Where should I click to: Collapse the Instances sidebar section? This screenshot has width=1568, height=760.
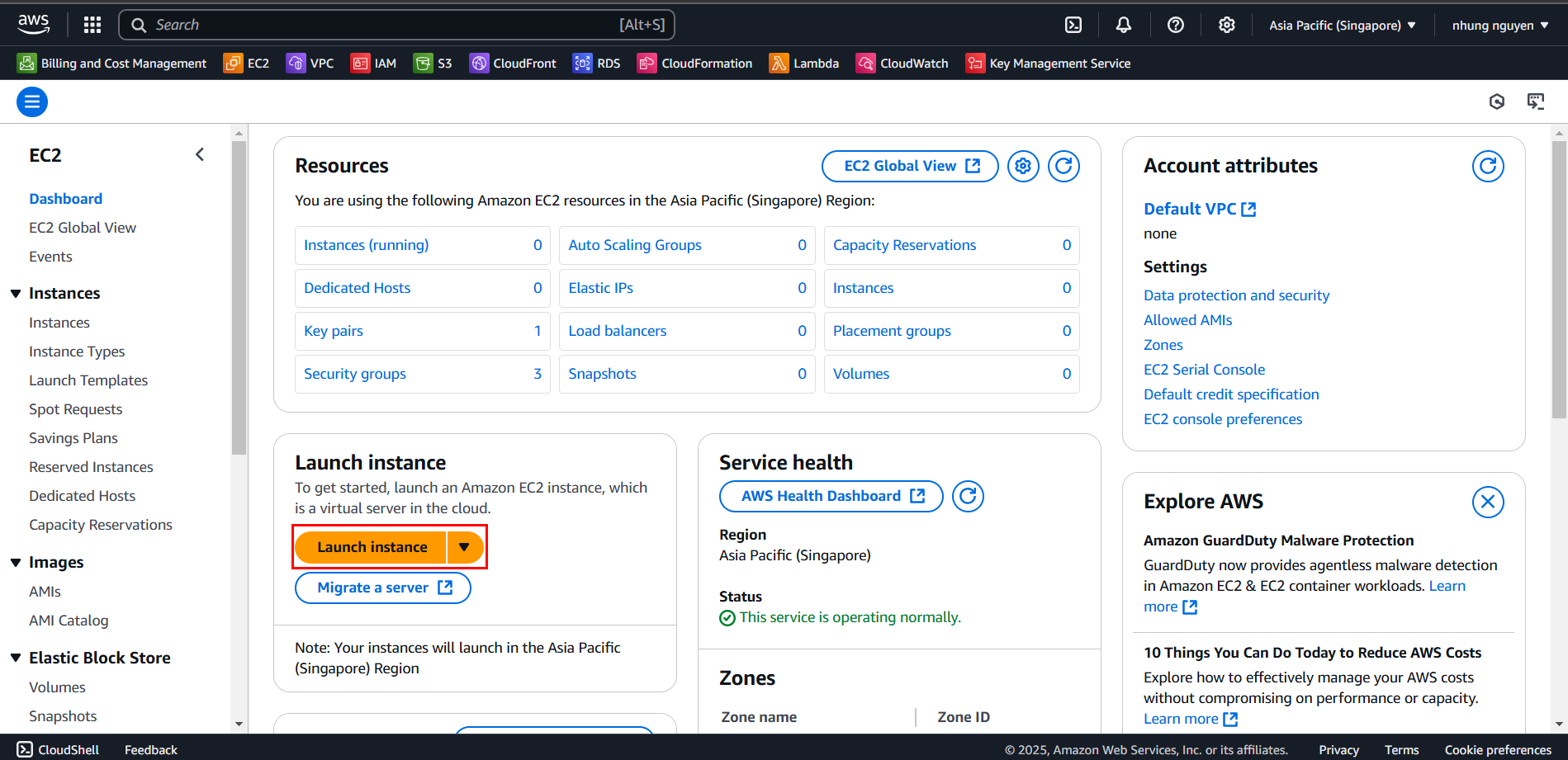[16, 293]
